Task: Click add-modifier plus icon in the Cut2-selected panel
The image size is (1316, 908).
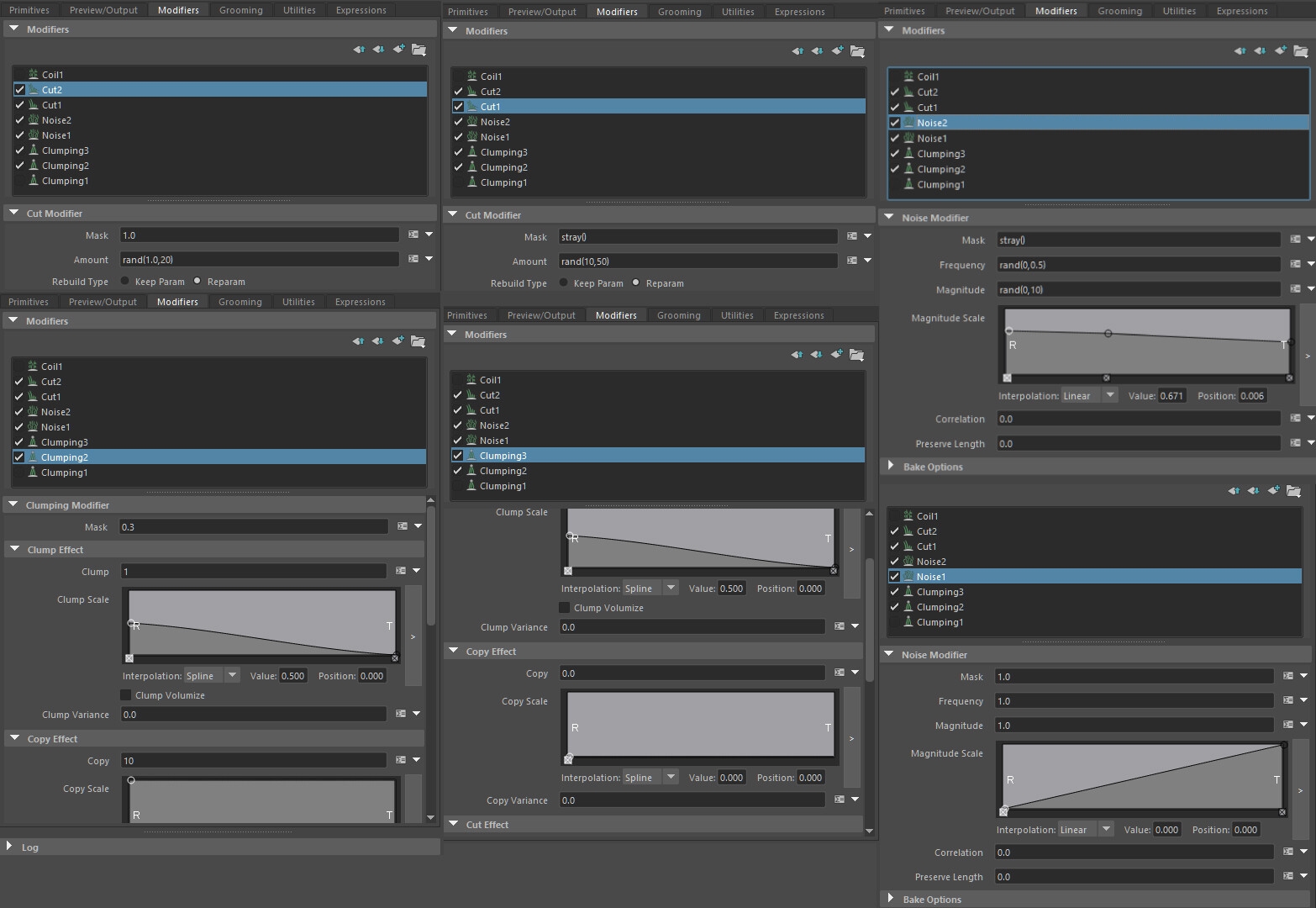Action: (399, 50)
